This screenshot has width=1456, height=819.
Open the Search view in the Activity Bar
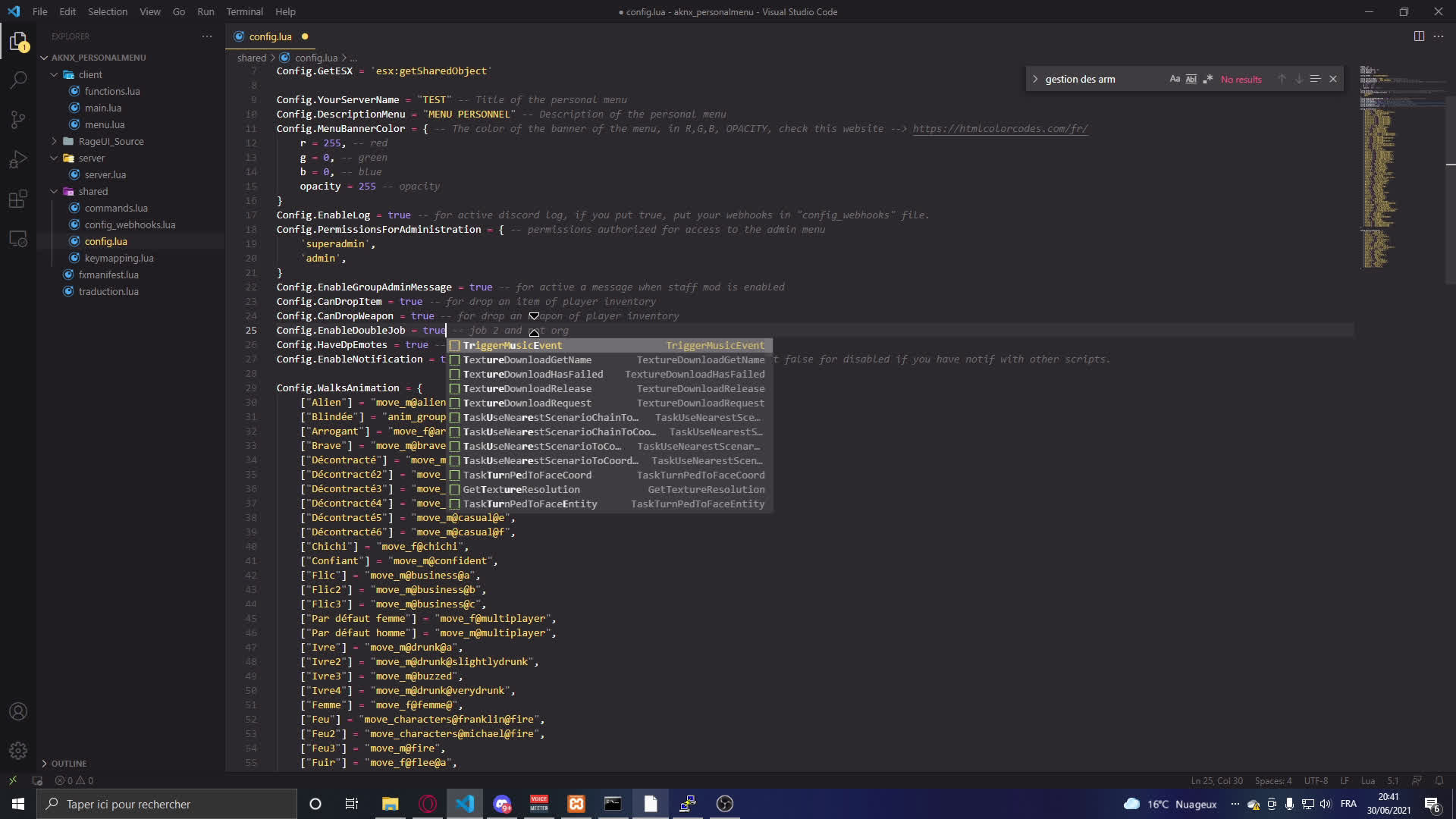coord(18,80)
